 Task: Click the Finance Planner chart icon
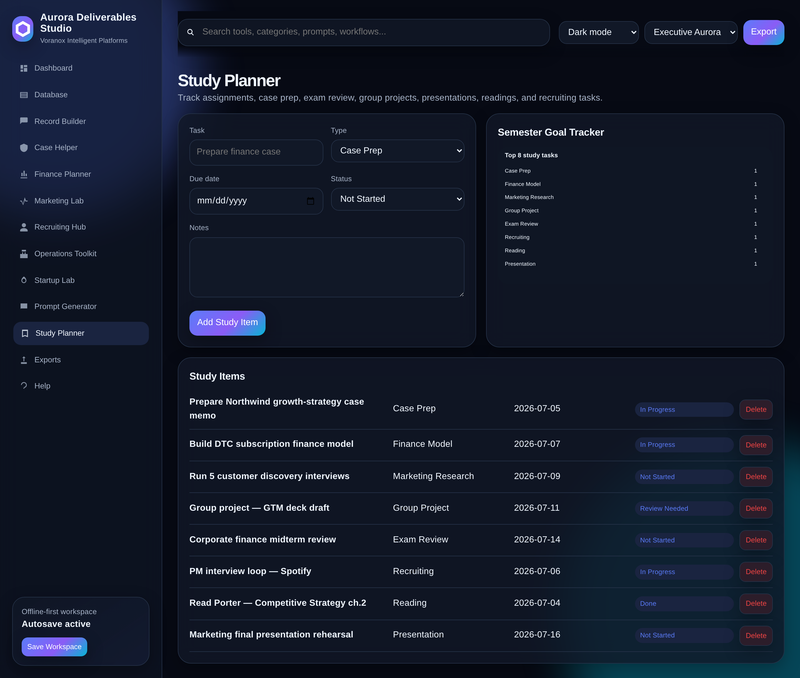[23, 174]
